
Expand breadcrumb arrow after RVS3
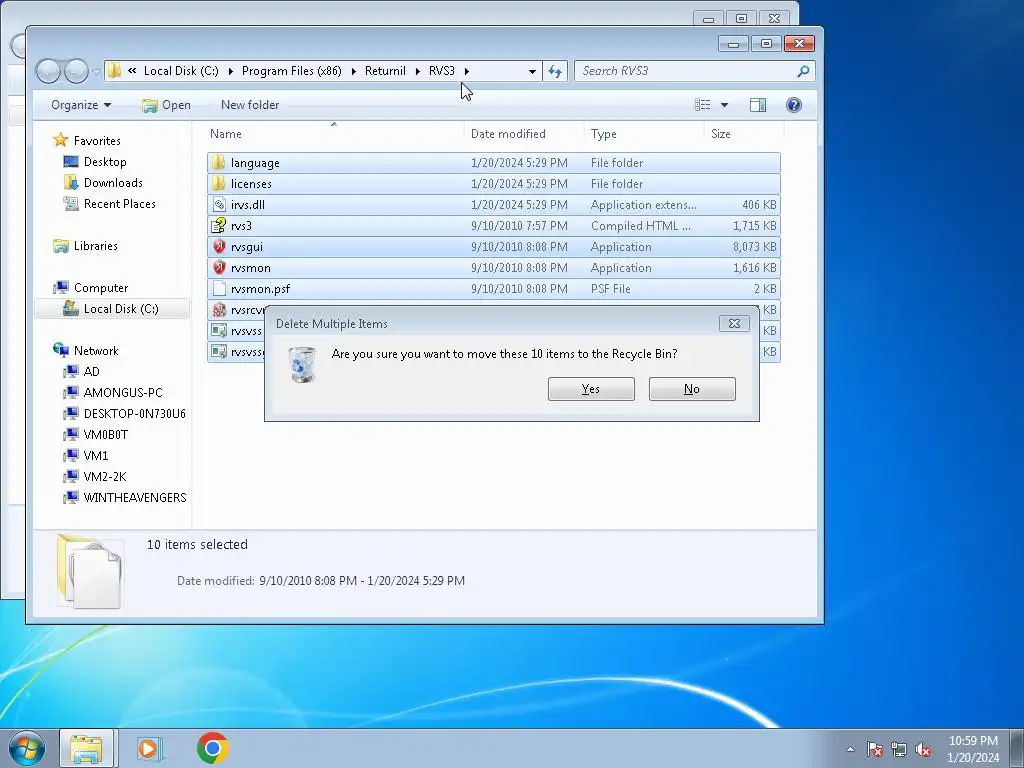click(x=466, y=71)
